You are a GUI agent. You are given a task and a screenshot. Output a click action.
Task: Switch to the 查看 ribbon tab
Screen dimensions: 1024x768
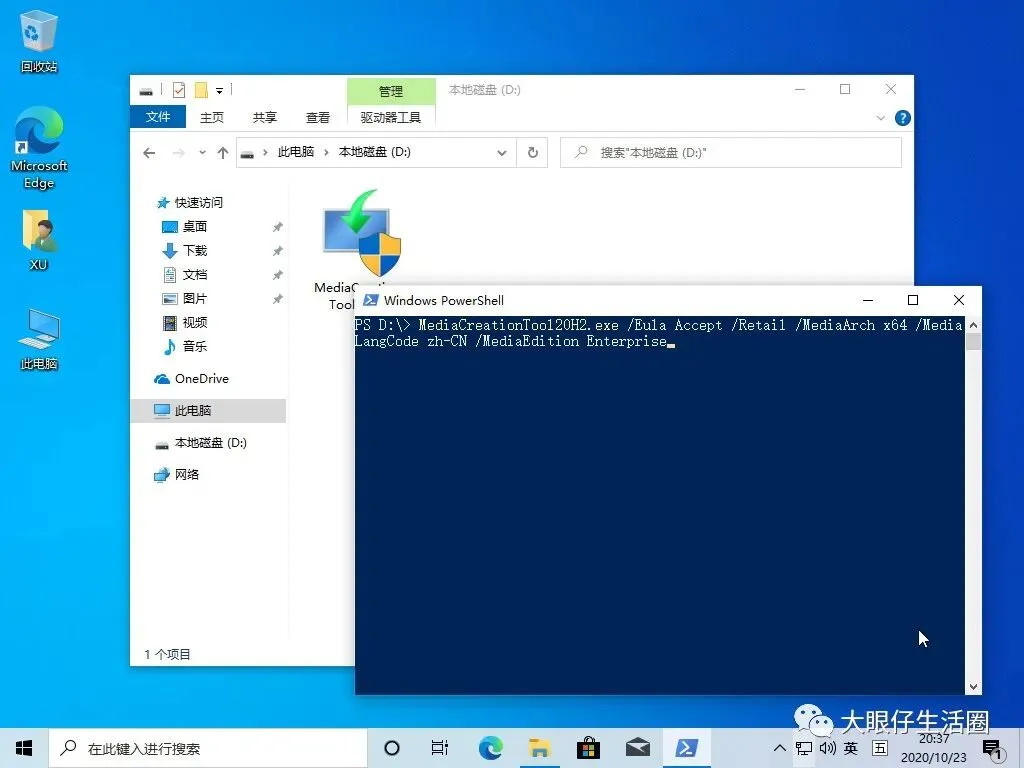pyautogui.click(x=317, y=117)
